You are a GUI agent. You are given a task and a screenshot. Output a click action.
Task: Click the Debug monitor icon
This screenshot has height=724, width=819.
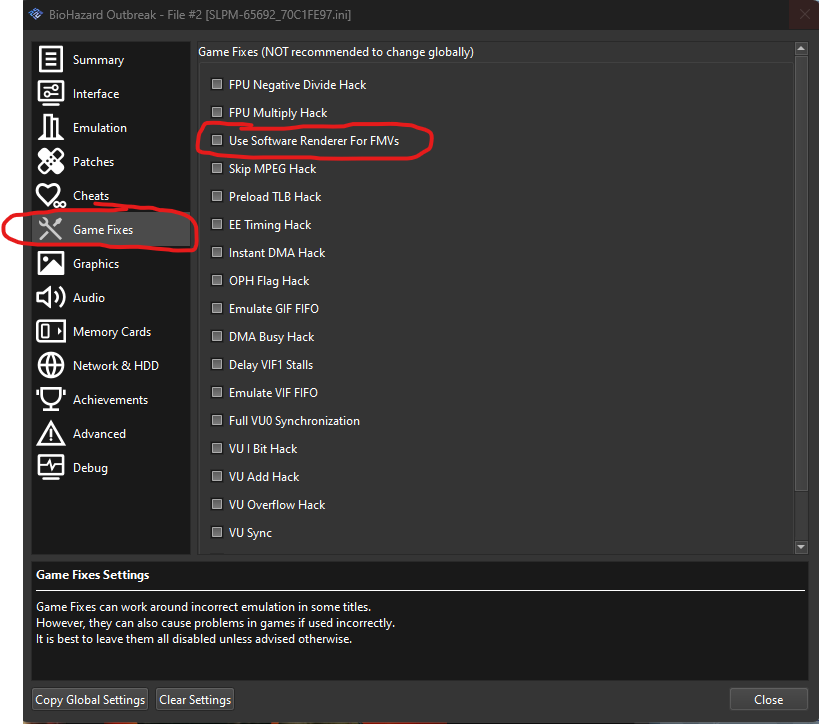(x=51, y=467)
